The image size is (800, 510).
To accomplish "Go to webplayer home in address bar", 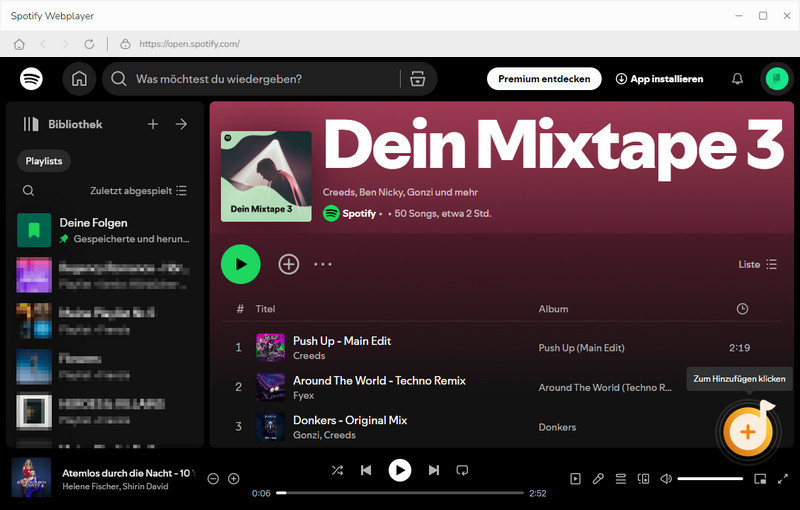I will pyautogui.click(x=19, y=44).
